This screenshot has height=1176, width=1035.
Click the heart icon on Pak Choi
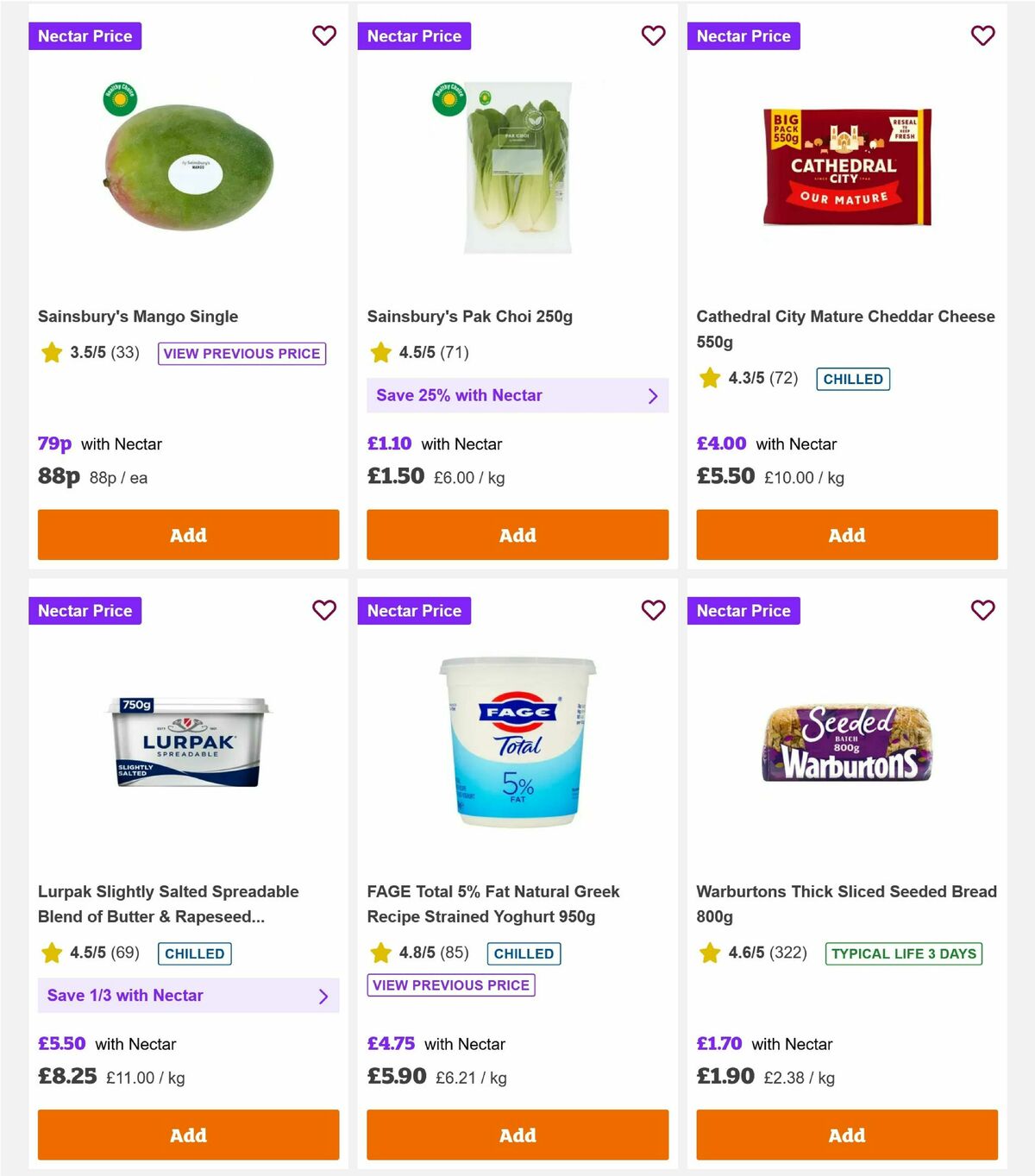click(653, 36)
